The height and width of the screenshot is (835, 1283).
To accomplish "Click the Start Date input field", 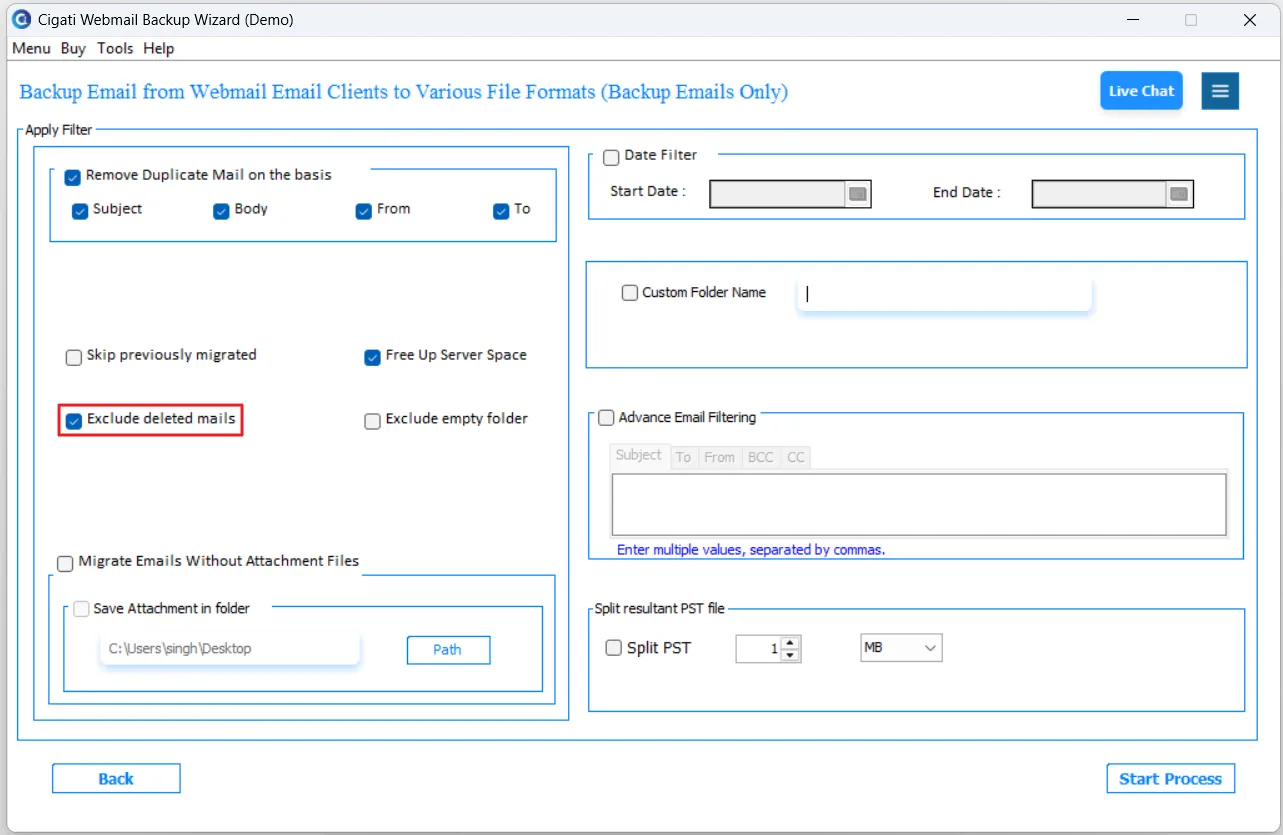I will click(x=778, y=194).
